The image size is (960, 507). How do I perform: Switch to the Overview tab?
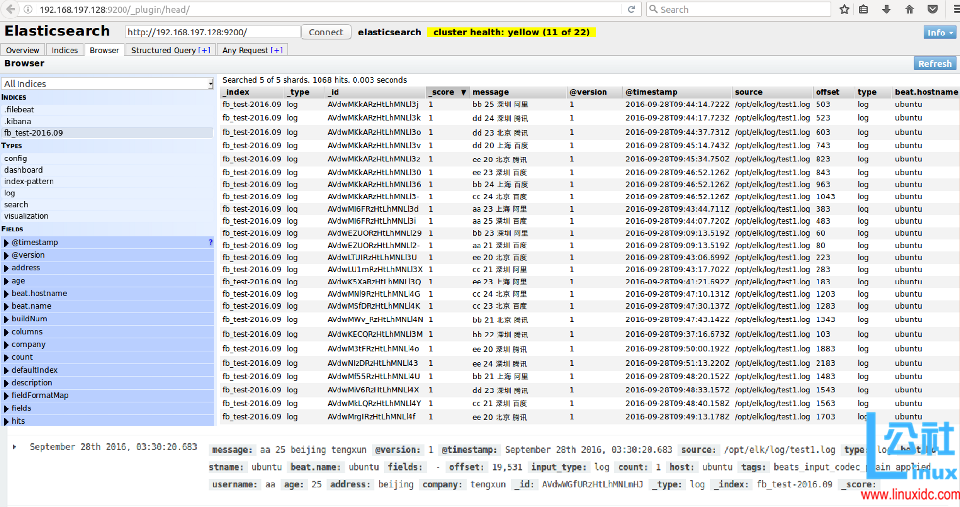coord(23,50)
